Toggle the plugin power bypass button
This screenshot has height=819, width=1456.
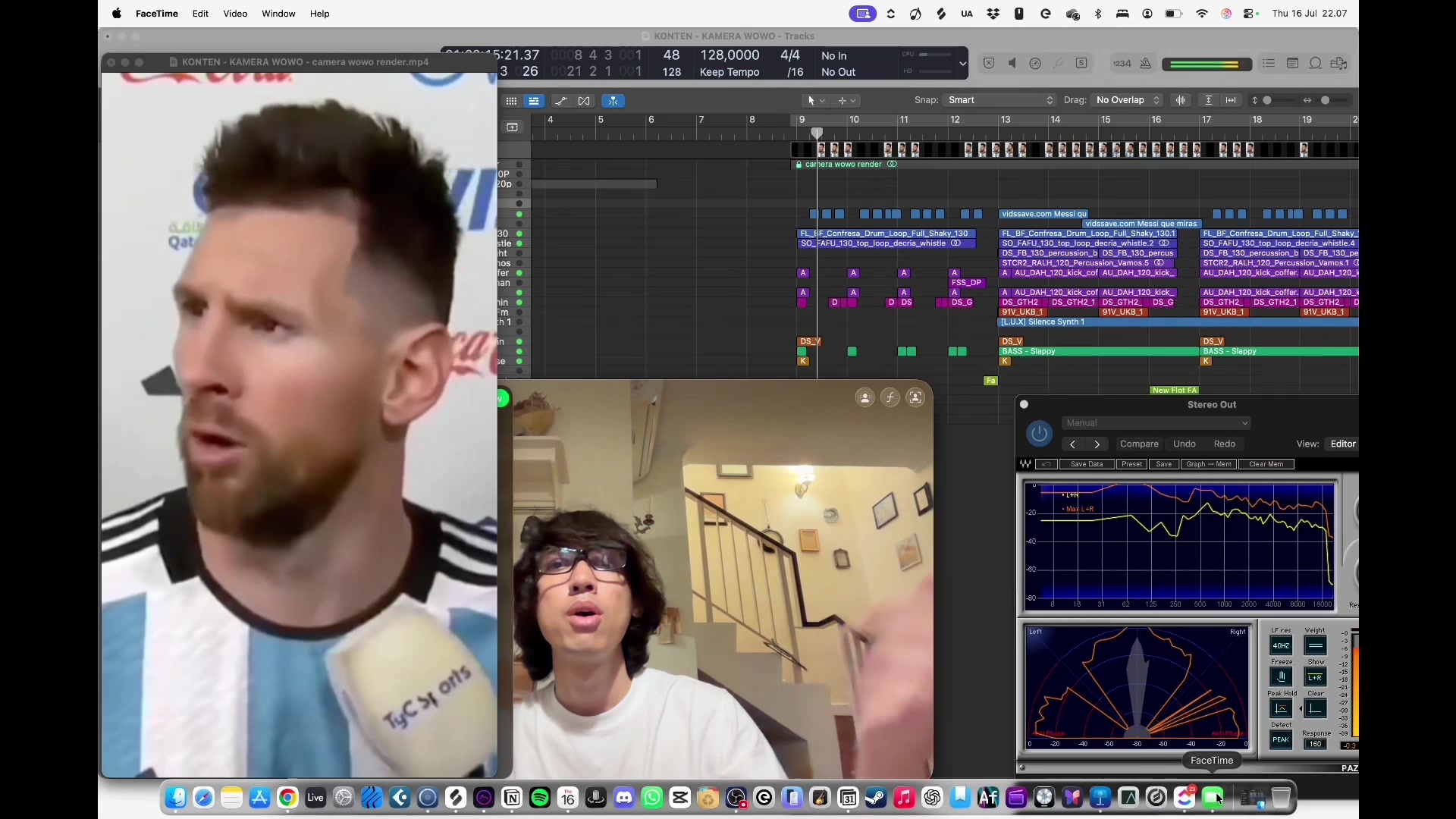click(x=1039, y=434)
